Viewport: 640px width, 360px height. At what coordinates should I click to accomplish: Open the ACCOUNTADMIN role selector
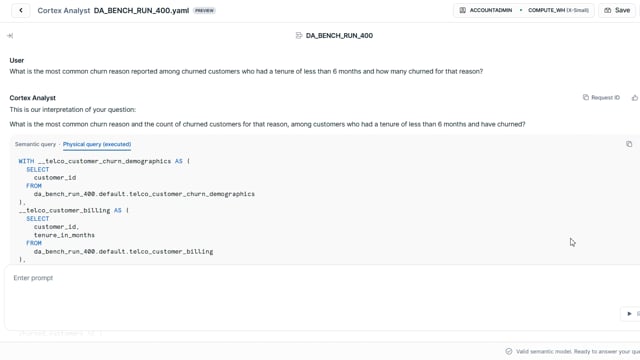click(486, 10)
